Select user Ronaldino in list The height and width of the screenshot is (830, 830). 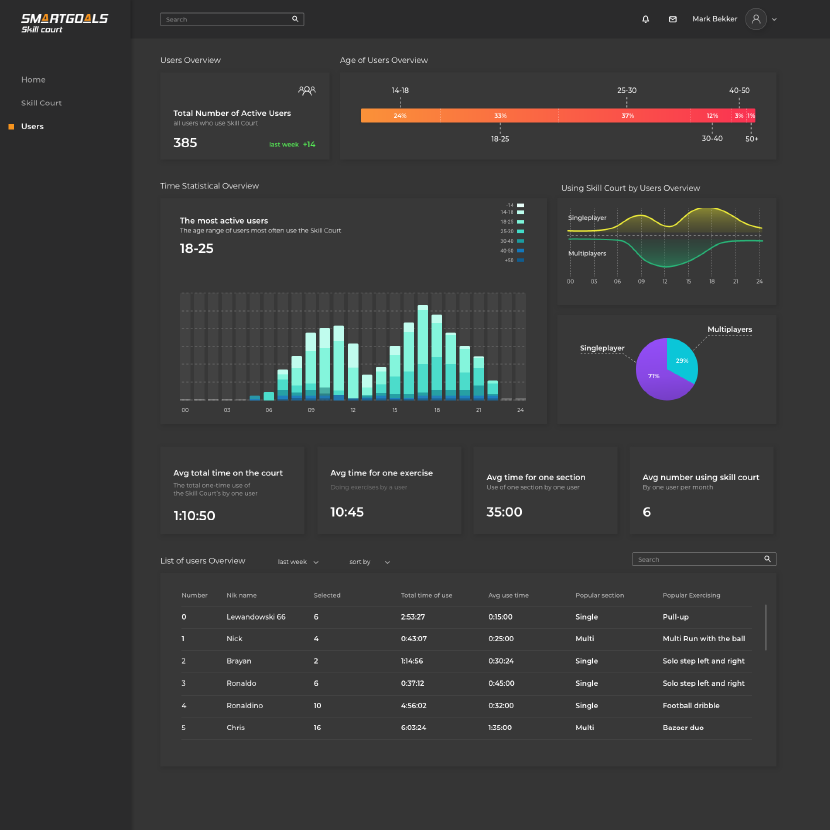[x=245, y=705]
